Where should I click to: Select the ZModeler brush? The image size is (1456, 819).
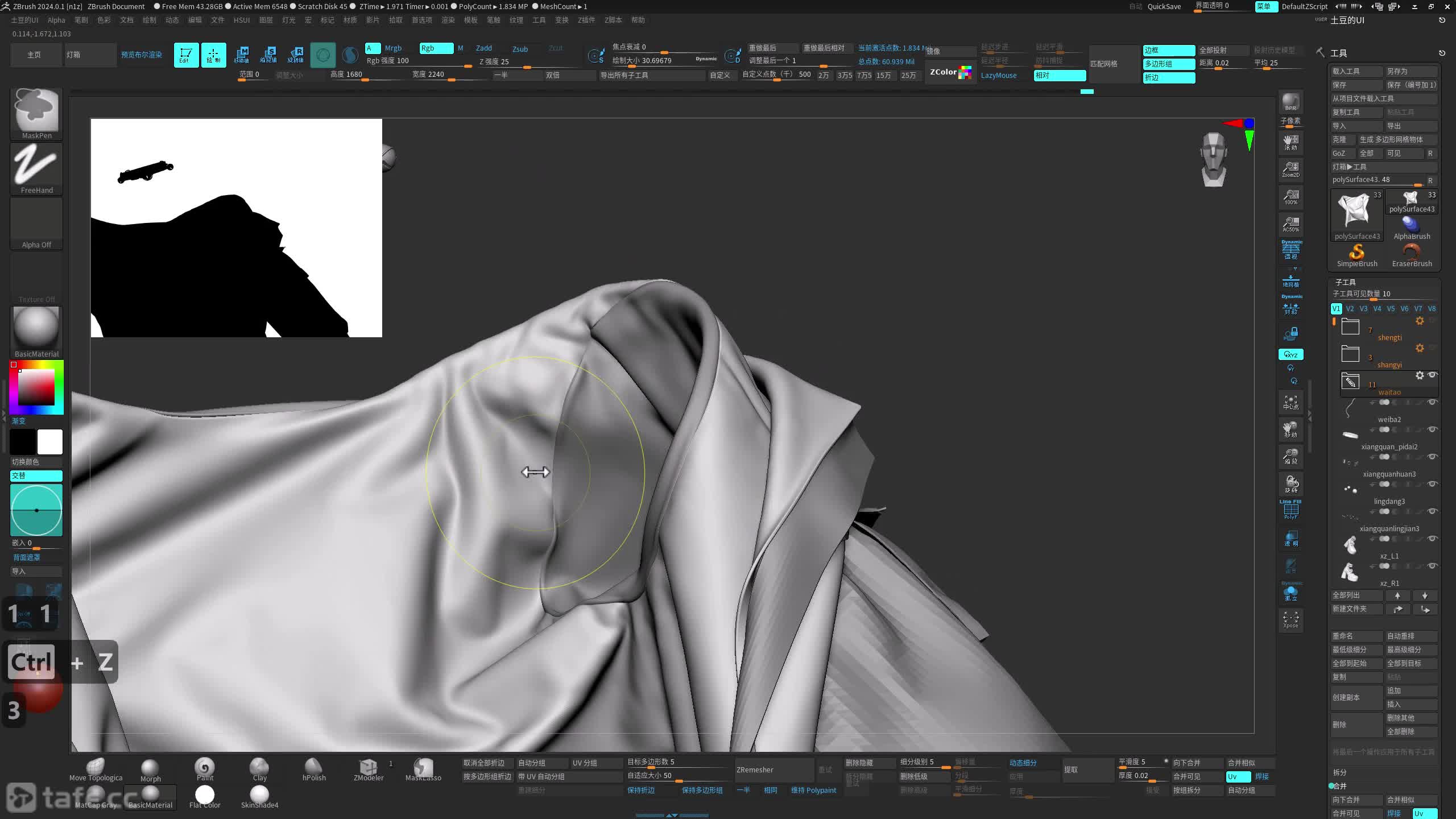[x=369, y=770]
